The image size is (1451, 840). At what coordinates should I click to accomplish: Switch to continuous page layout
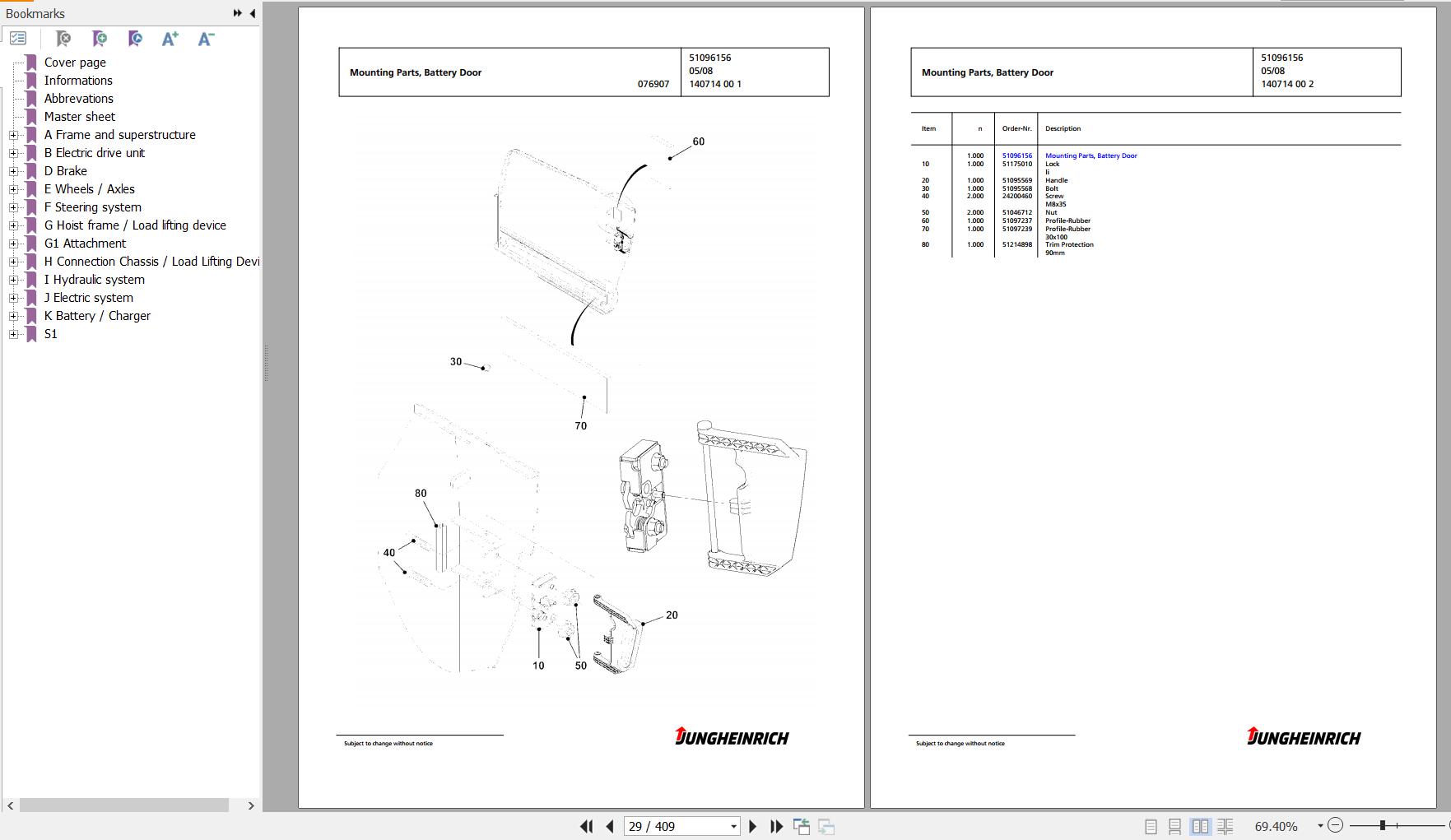pyautogui.click(x=1175, y=826)
